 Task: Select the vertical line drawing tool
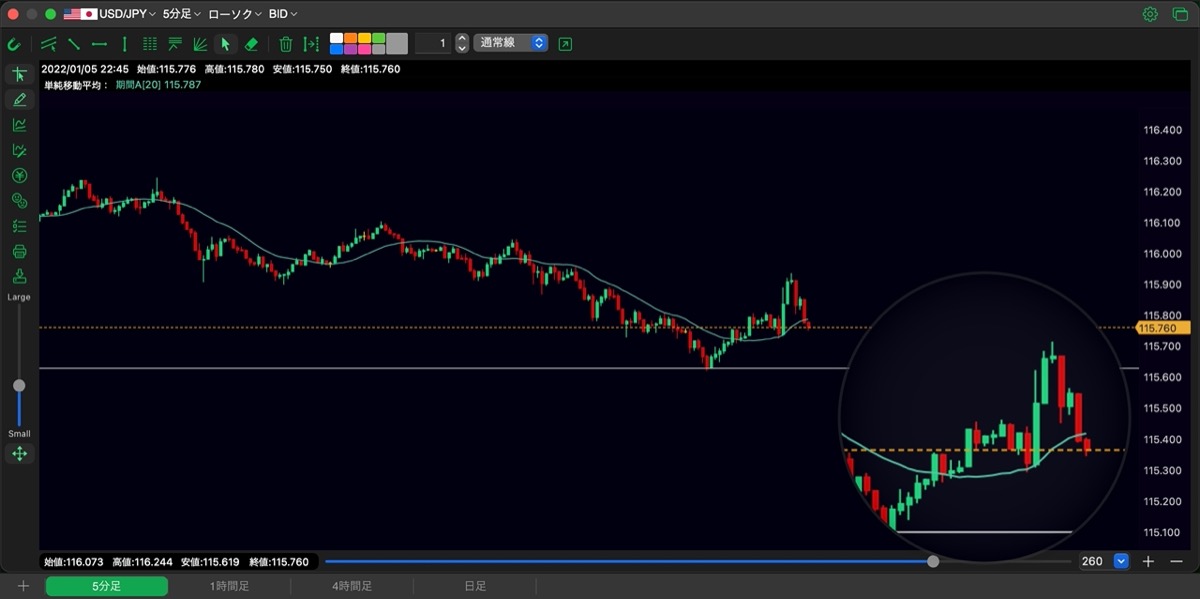tap(124, 44)
